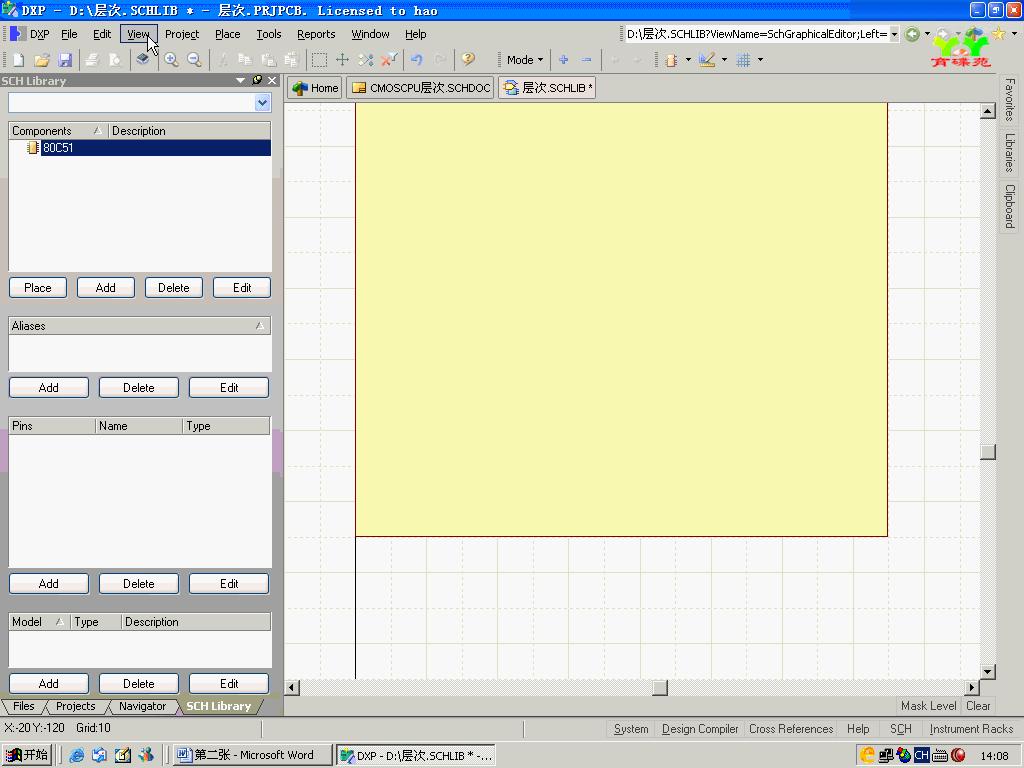The width and height of the screenshot is (1024, 768).
Task: Open the dropdown arrow beside the grid icon
Action: tap(760, 60)
